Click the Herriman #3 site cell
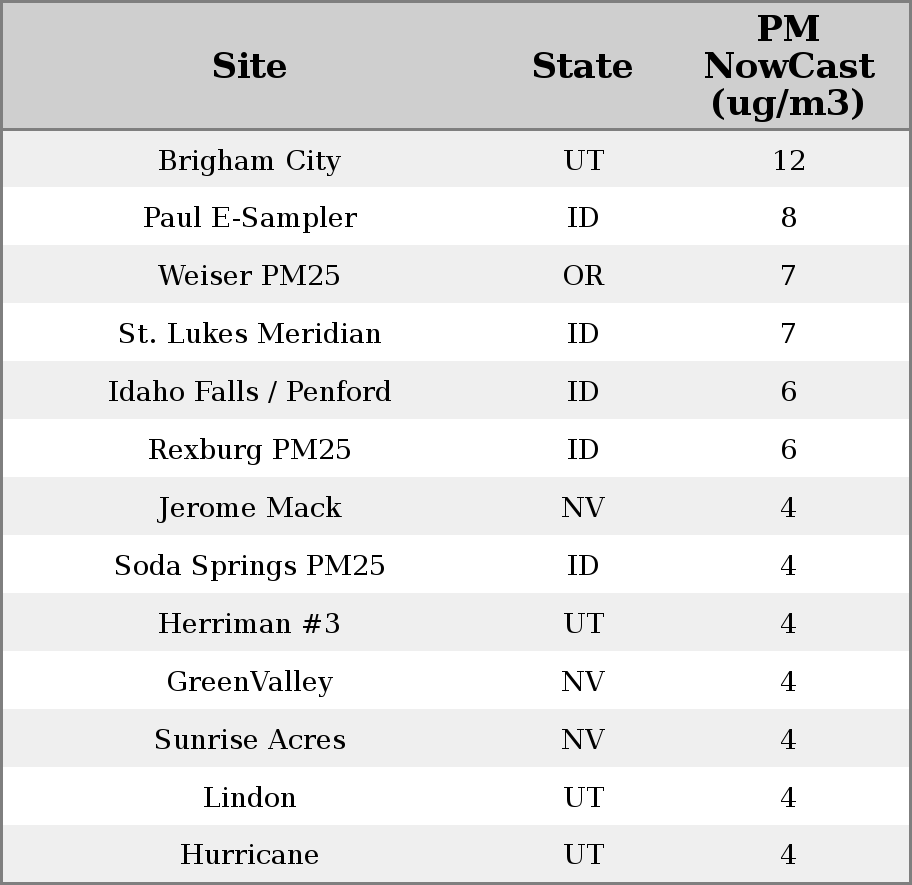The width and height of the screenshot is (912, 885). (249, 624)
